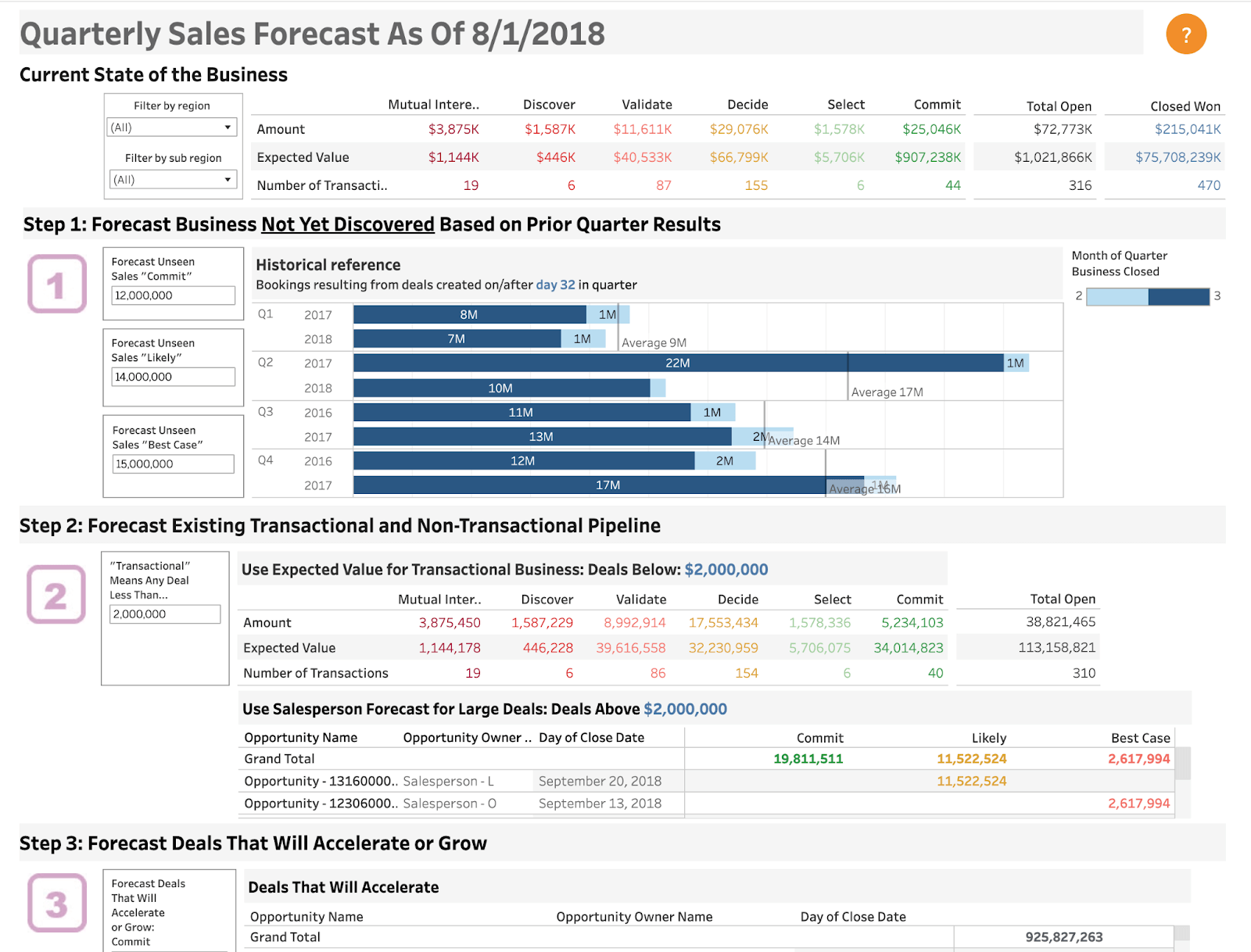The image size is (1251, 952).
Task: Edit Forecast Unseen Sales Commit field
Action: (173, 295)
